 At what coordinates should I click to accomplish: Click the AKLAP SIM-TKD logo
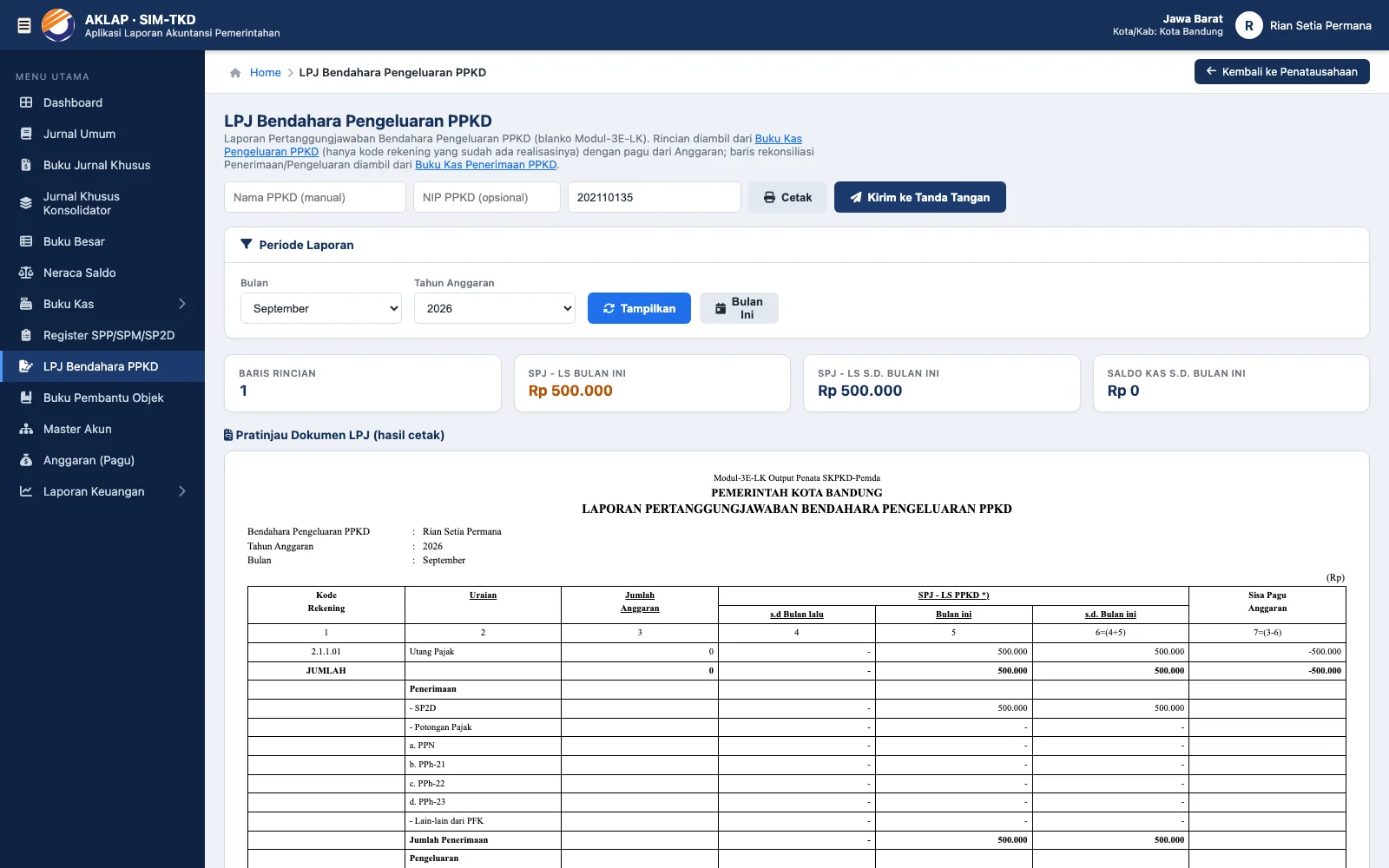(x=58, y=25)
